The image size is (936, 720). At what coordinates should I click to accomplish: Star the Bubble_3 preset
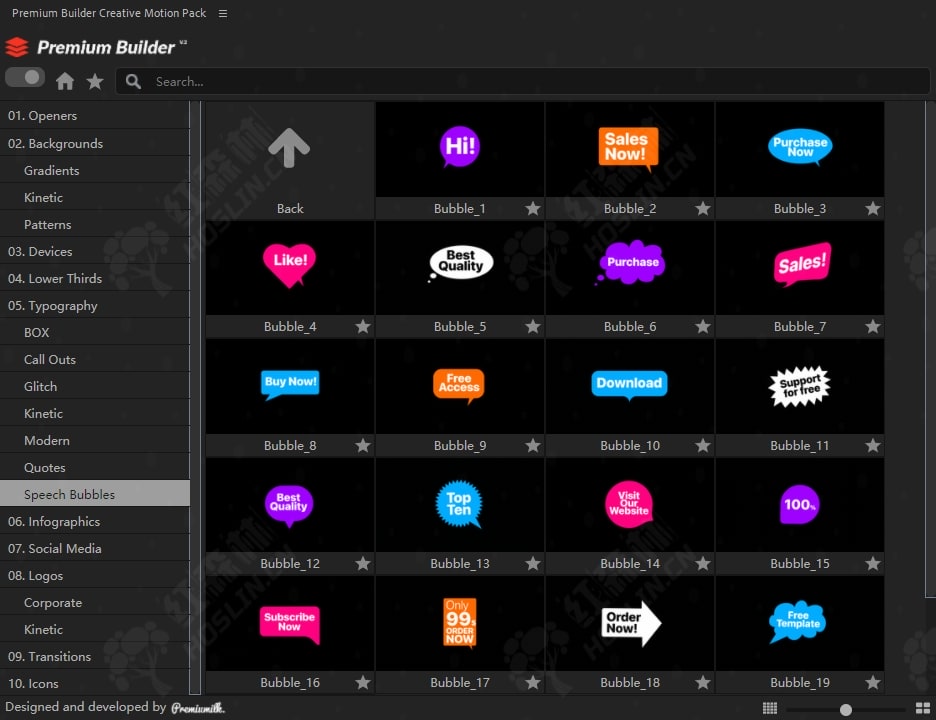pos(873,208)
